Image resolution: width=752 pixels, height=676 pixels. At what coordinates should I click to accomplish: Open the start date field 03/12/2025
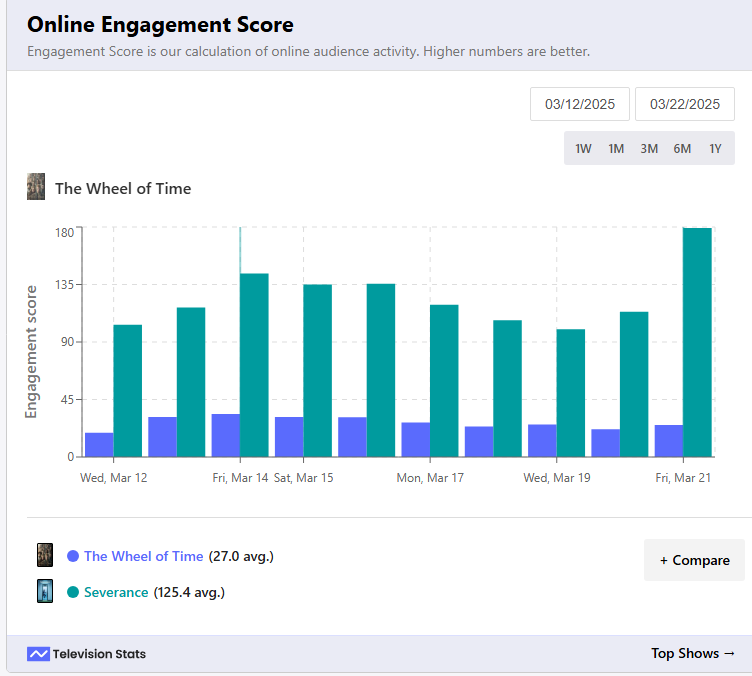click(580, 104)
